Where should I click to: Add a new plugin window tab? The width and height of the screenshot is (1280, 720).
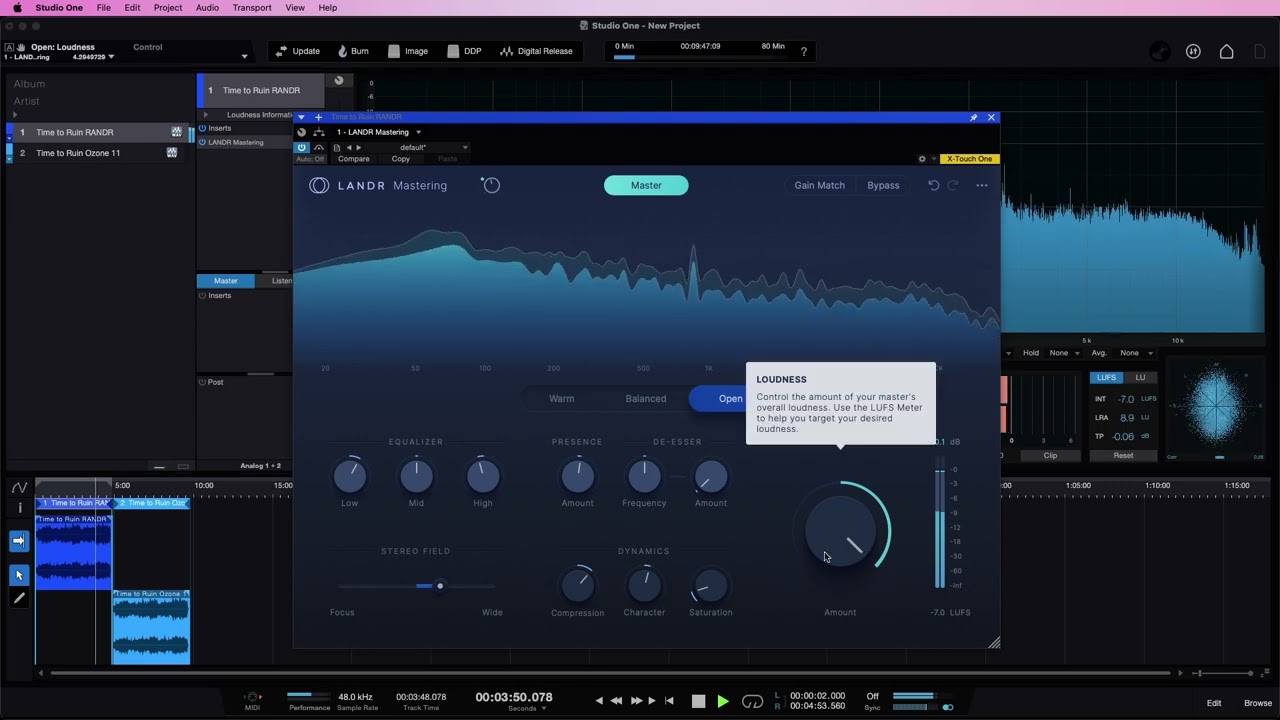[x=318, y=118]
